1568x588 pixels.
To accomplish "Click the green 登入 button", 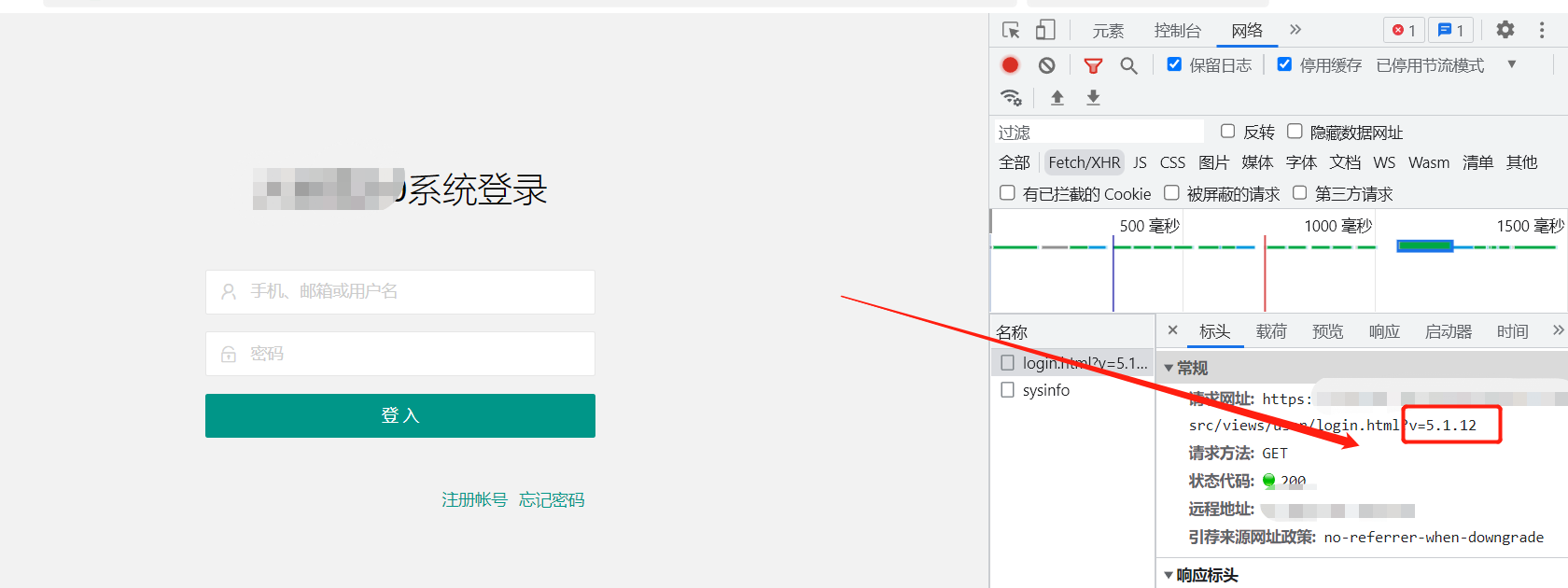I will click(400, 415).
